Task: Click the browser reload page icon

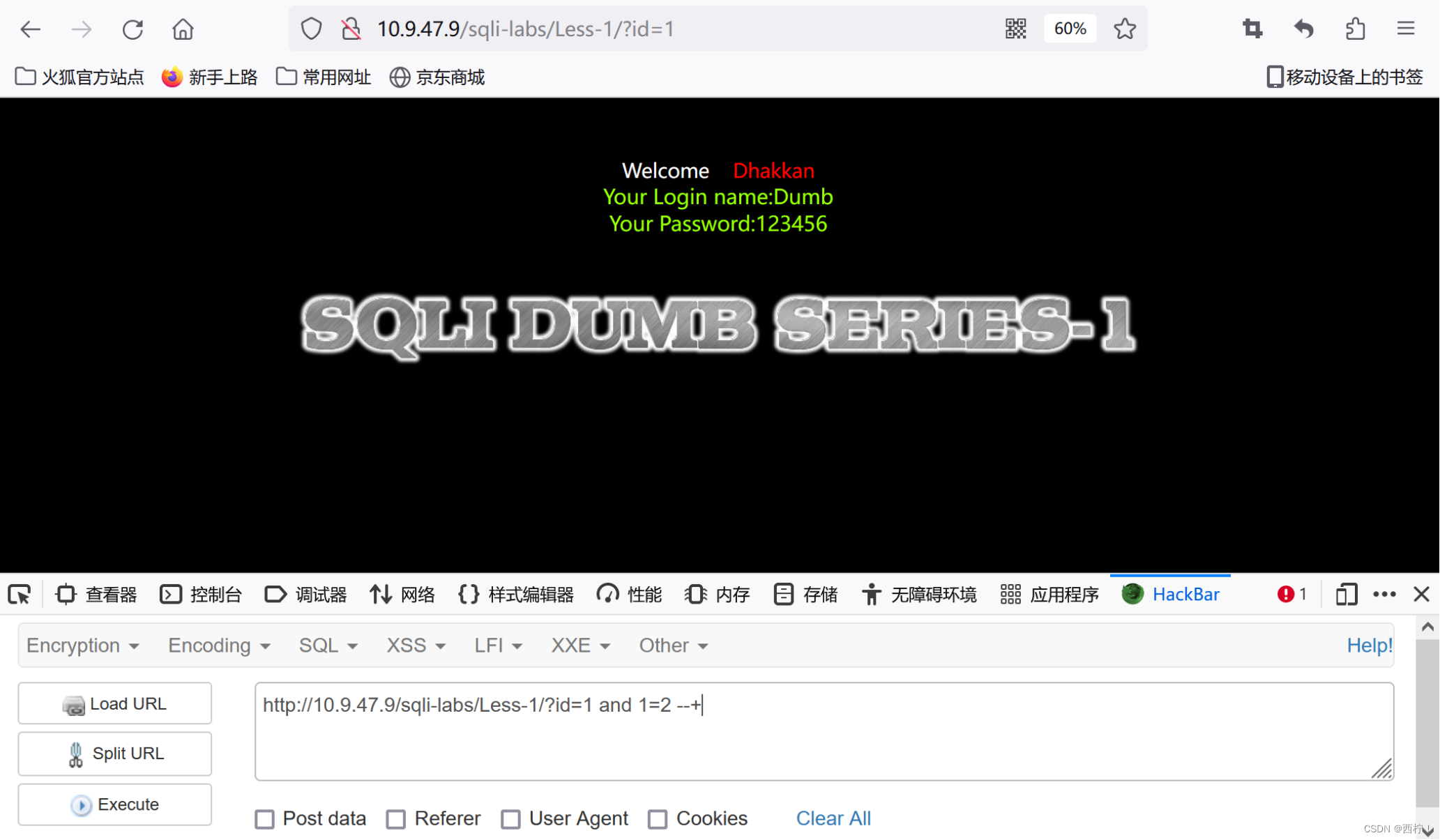Action: [x=132, y=29]
